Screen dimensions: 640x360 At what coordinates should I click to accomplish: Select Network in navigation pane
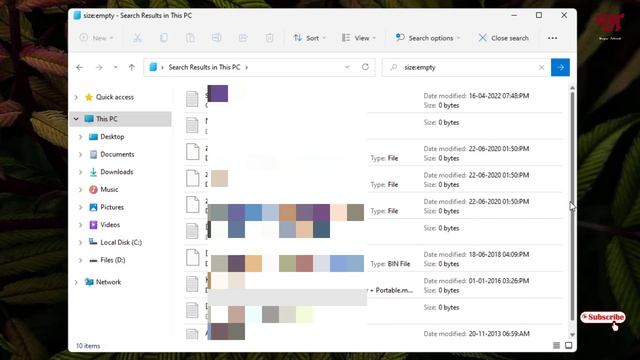tap(108, 282)
